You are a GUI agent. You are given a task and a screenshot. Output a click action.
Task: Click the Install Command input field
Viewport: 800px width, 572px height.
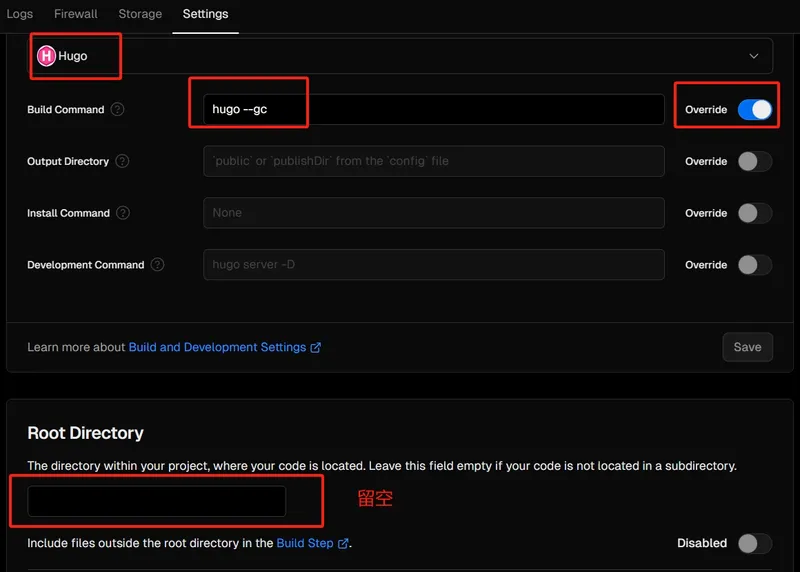434,213
